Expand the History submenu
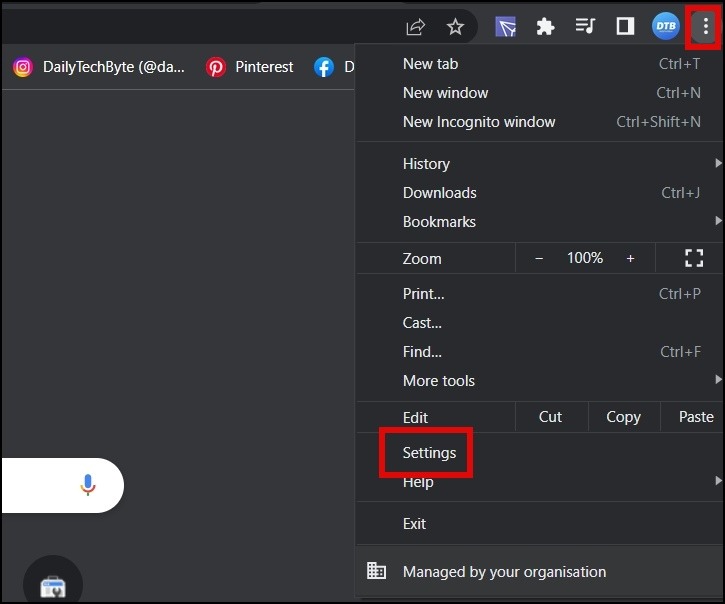Screen dimensions: 725x604 [540, 164]
